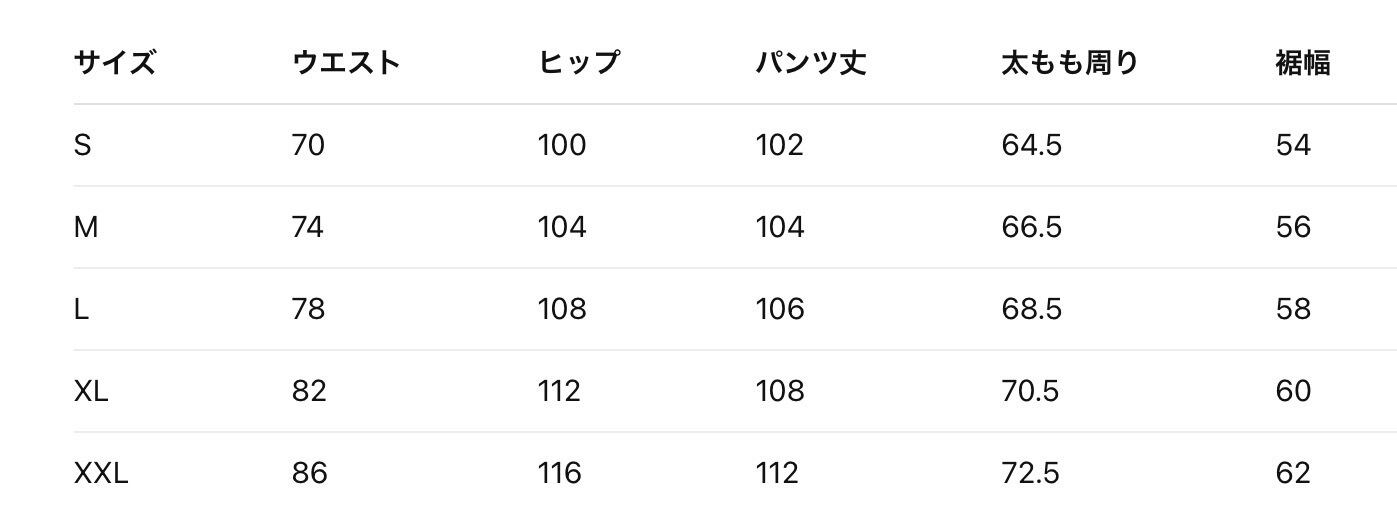The height and width of the screenshot is (519, 1397).
Task: Click waist value 70 for size S
Action: click(x=308, y=145)
